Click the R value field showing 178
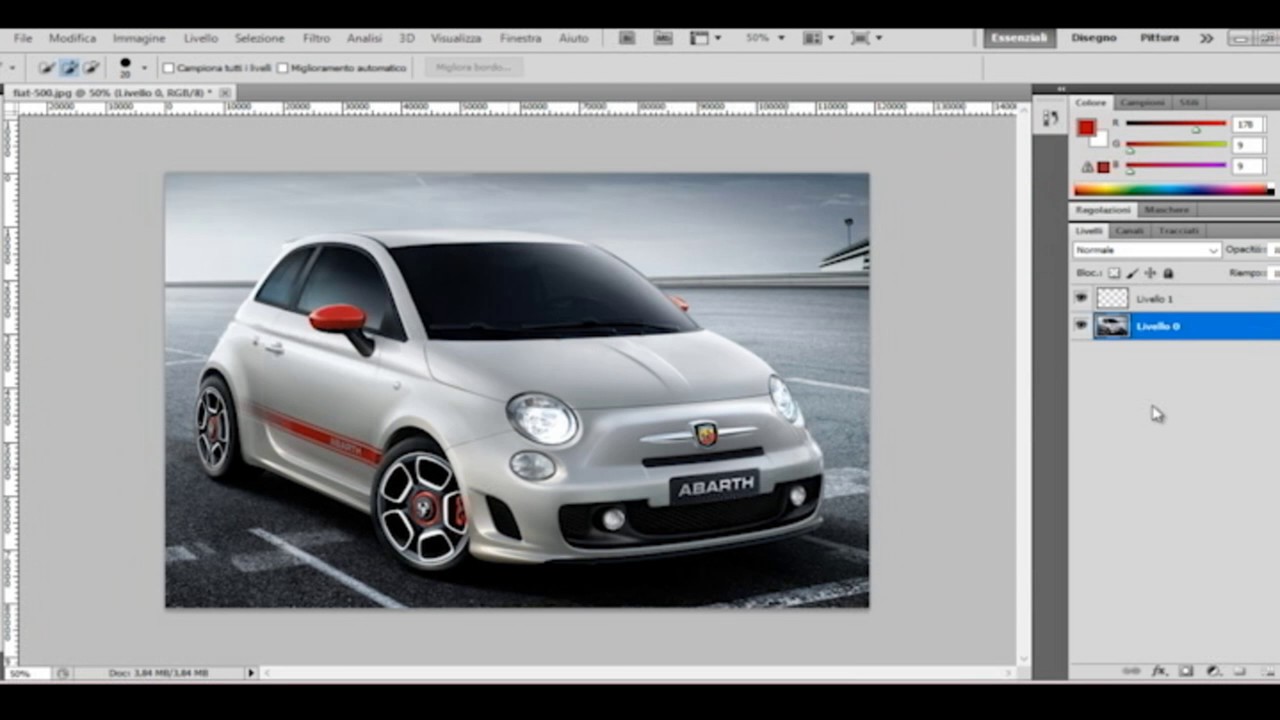 click(1247, 125)
